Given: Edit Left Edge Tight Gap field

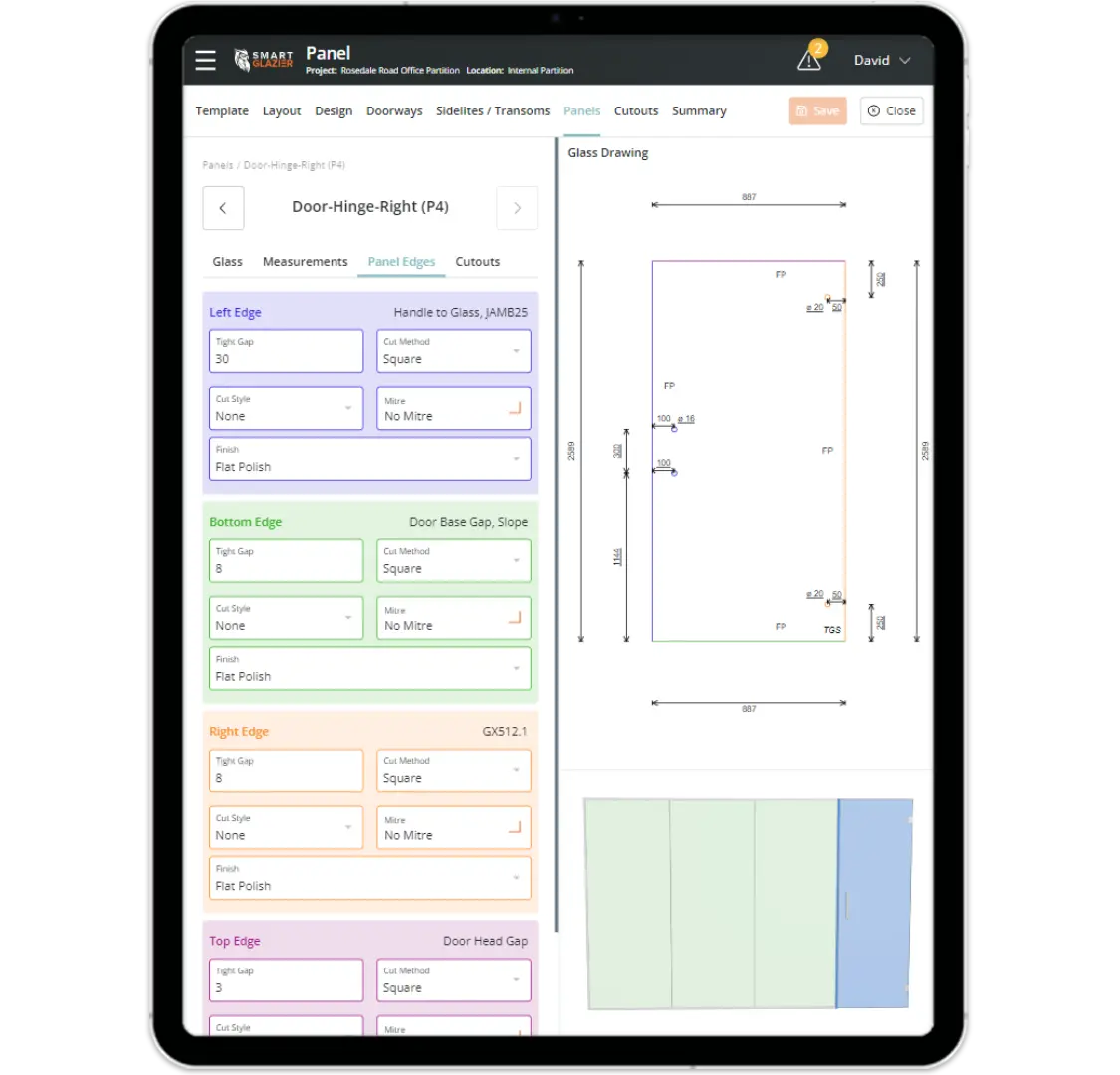Looking at the screenshot, I should 286,350.
